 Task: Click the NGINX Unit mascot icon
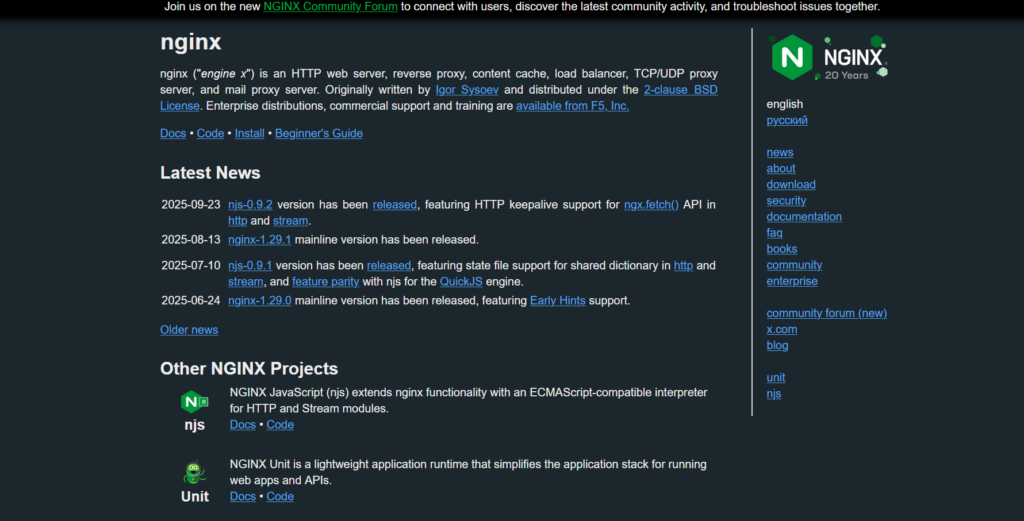pos(194,473)
